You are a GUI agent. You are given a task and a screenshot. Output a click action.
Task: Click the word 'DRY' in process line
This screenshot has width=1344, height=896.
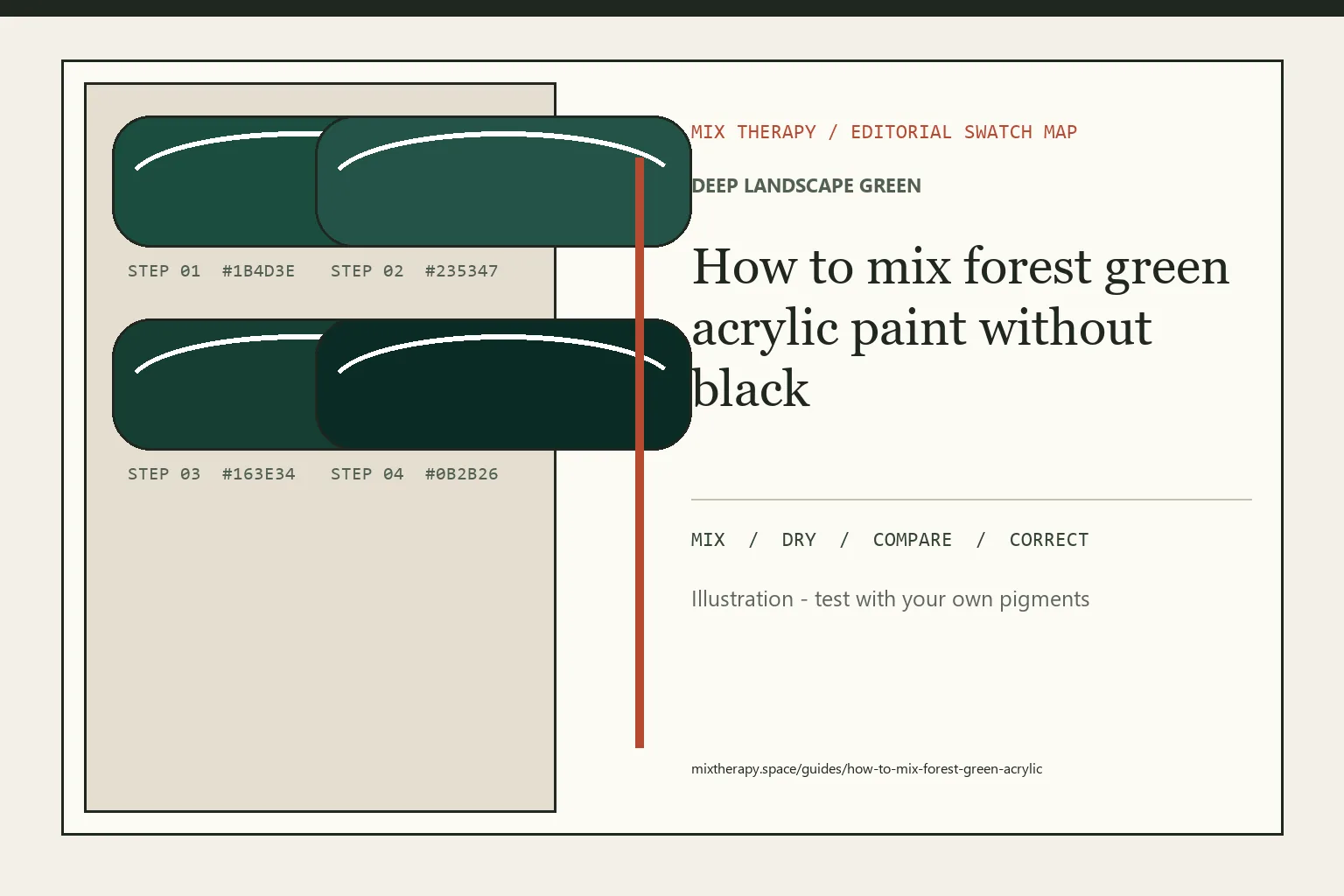coord(799,540)
